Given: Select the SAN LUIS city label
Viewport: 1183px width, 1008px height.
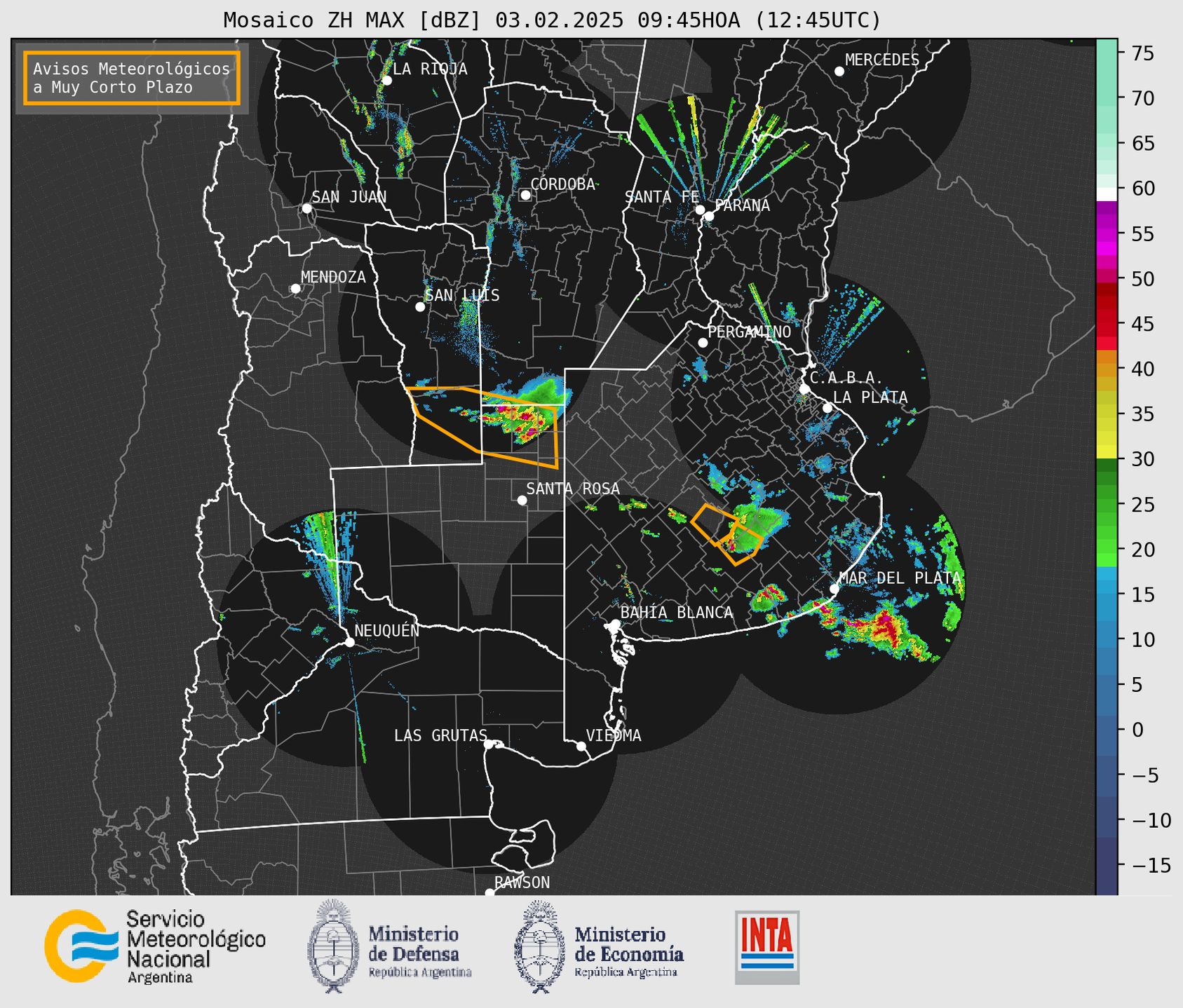Looking at the screenshot, I should 463,295.
